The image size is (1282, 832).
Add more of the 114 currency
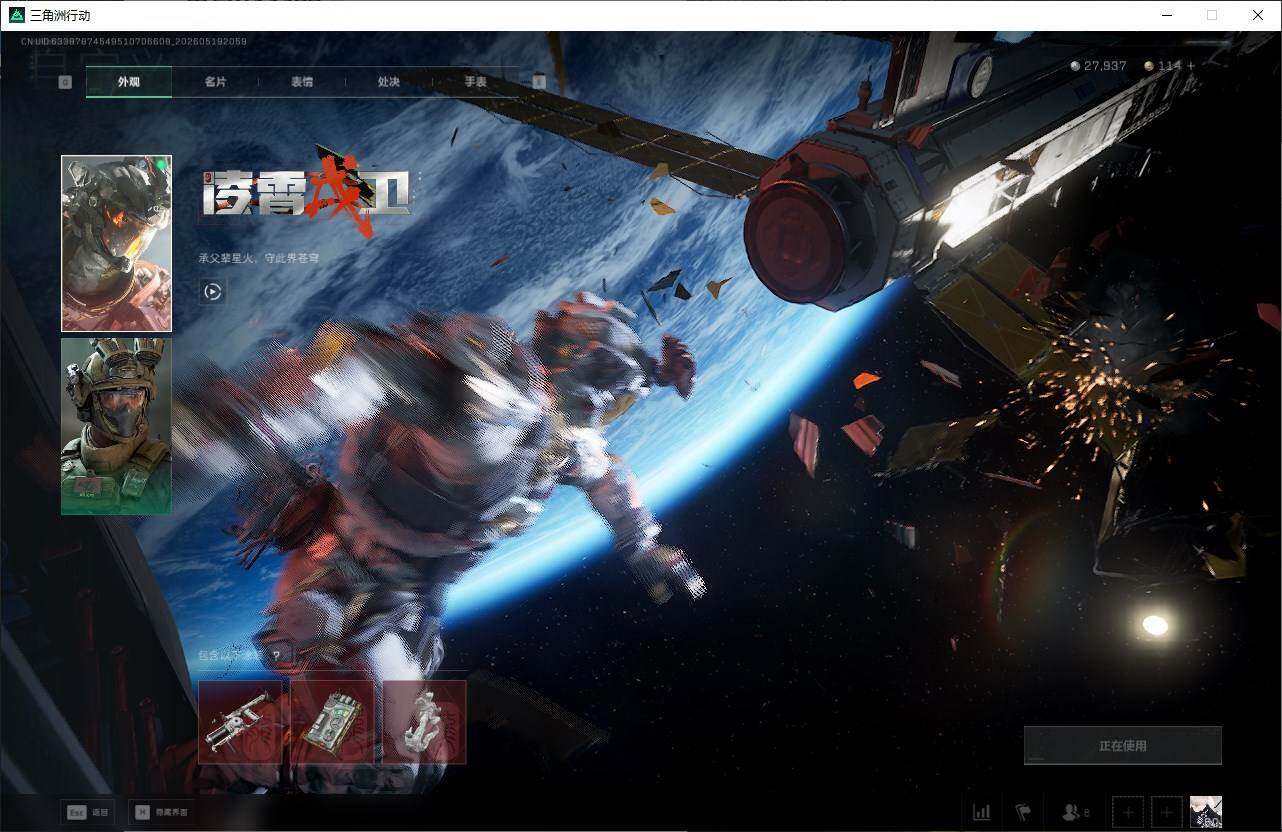[x=1190, y=66]
